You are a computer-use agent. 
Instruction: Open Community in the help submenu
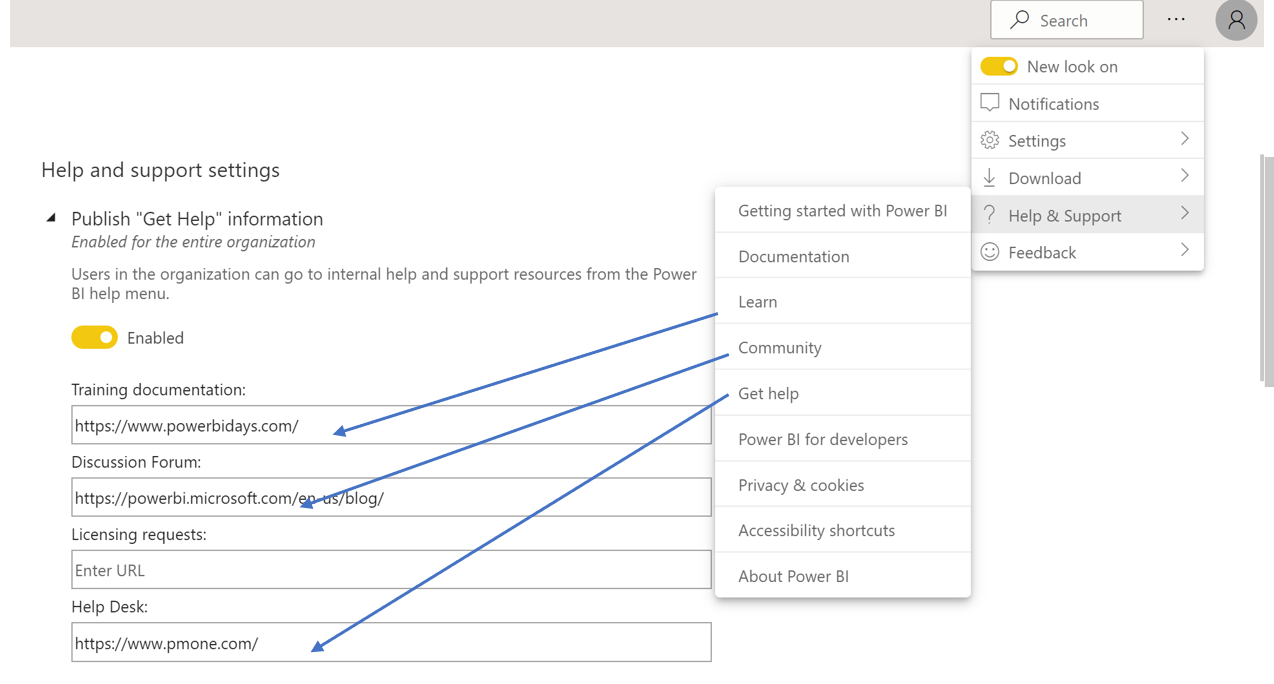click(x=843, y=347)
